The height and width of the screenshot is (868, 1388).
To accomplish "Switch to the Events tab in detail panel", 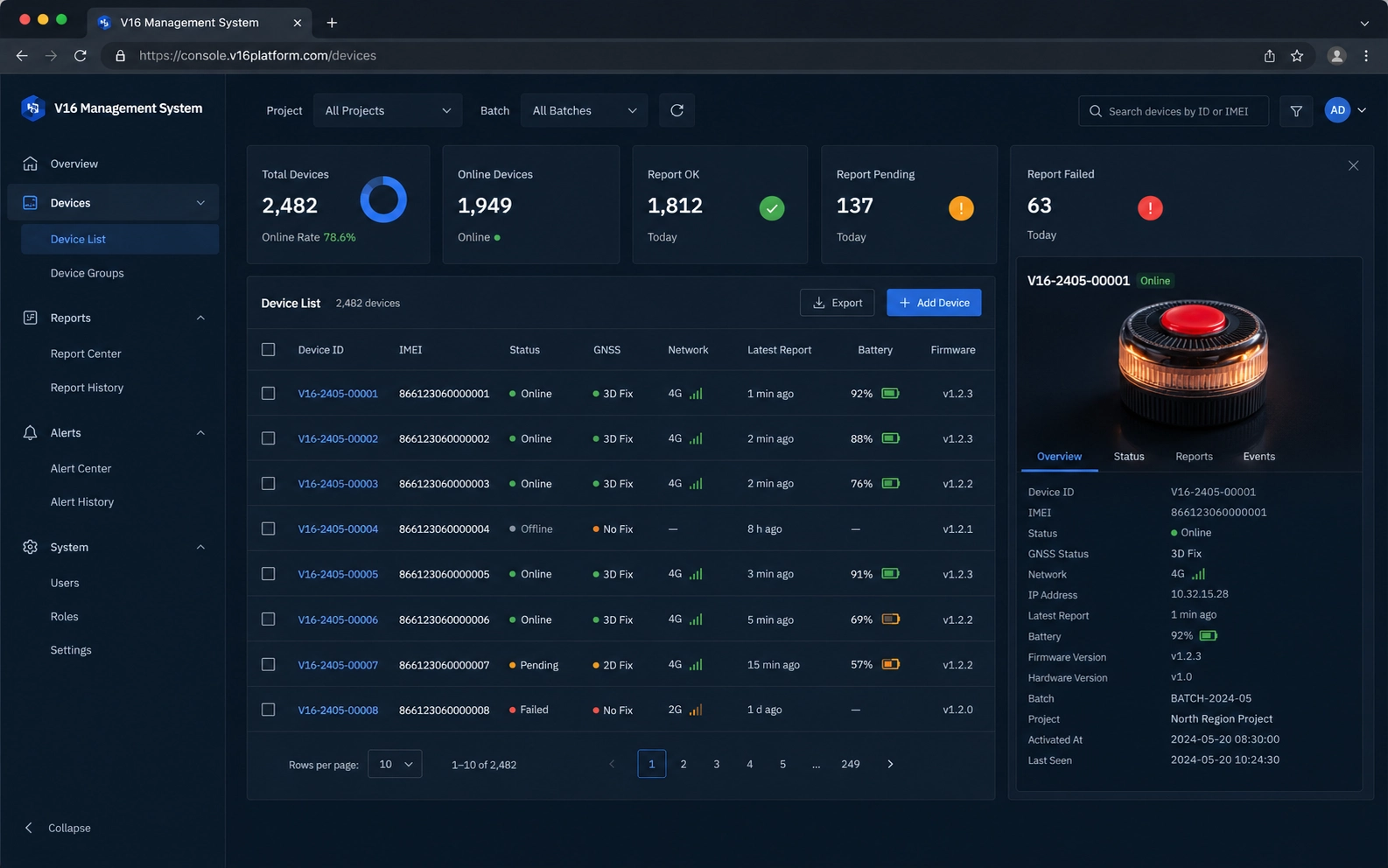I will pos(1258,457).
